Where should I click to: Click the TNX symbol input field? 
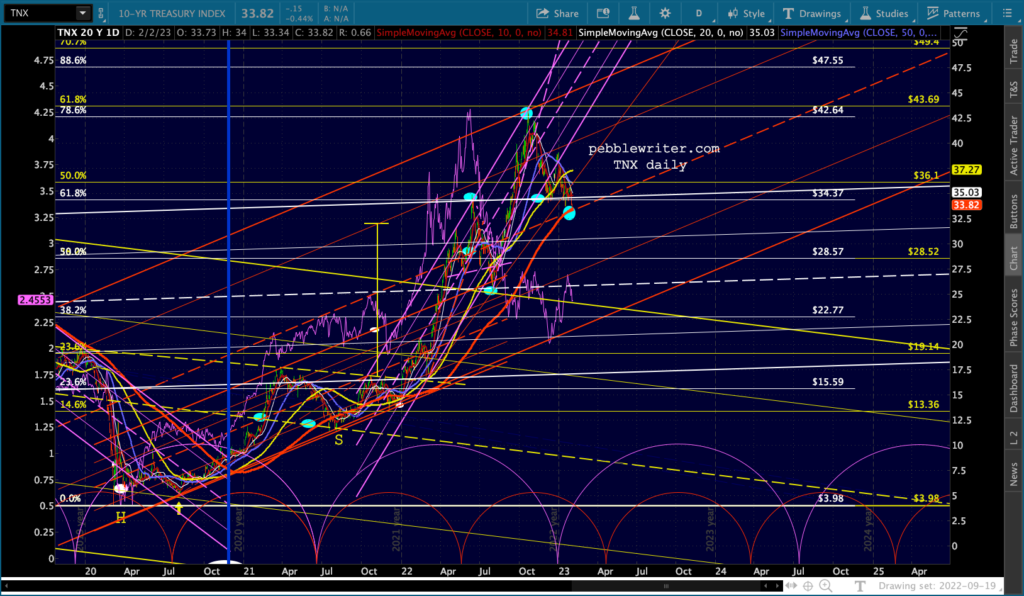coord(40,13)
